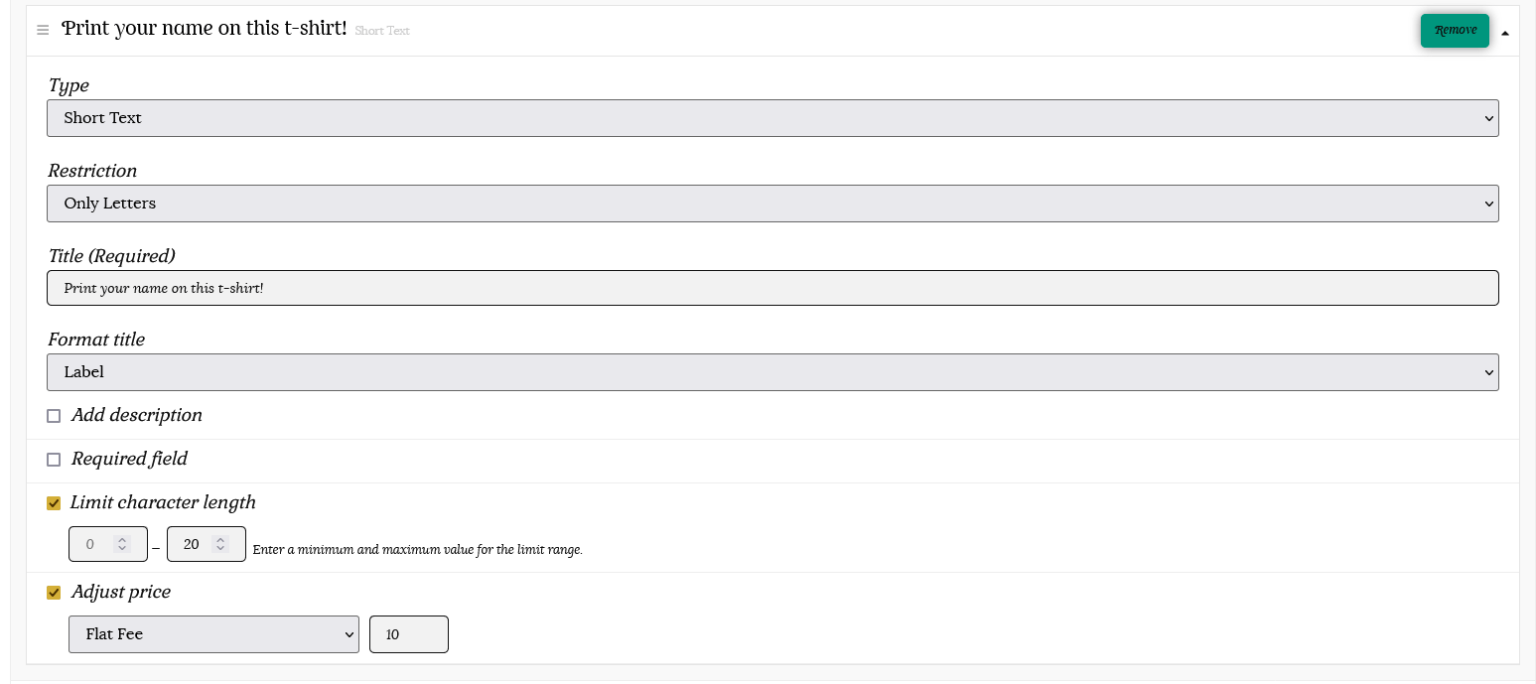Increase the minimum limit with the up arrow
1536x684 pixels.
click(122, 540)
